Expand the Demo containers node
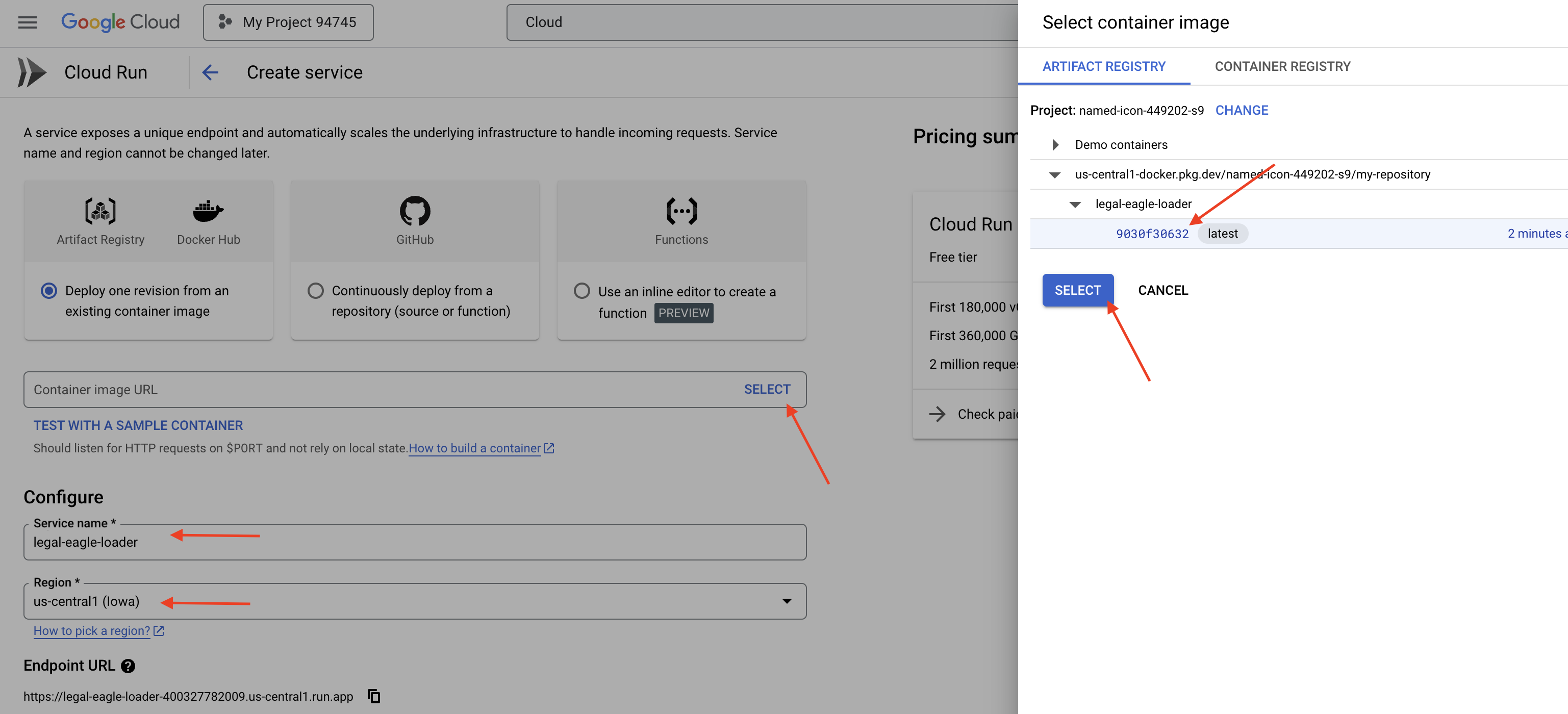 1055,145
